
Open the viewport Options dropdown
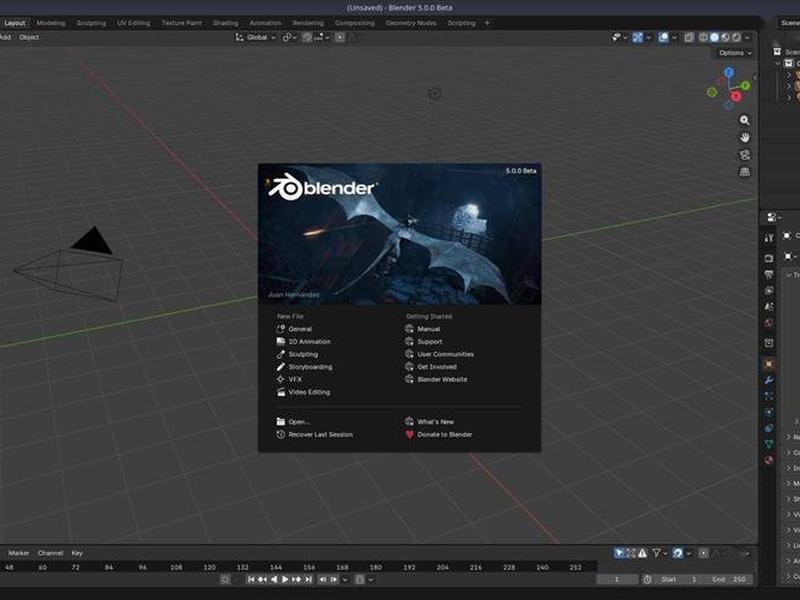(735, 53)
